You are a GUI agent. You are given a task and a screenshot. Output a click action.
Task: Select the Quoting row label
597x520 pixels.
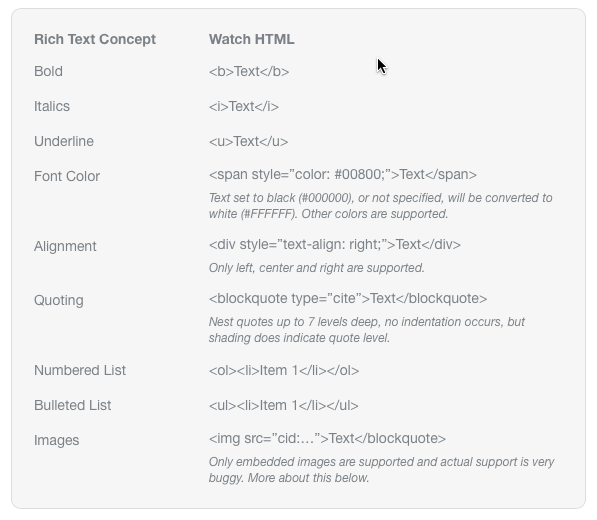pyautogui.click(x=59, y=300)
